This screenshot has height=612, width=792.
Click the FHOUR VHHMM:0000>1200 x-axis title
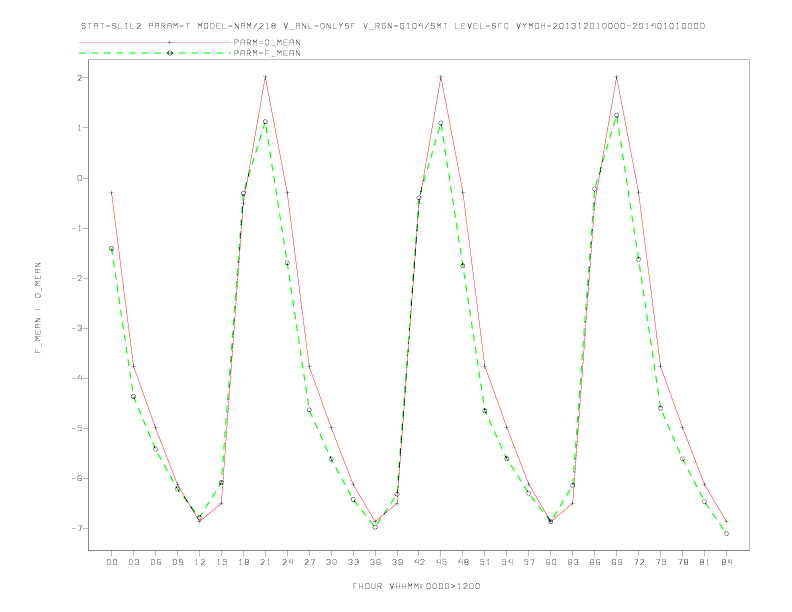(416, 586)
